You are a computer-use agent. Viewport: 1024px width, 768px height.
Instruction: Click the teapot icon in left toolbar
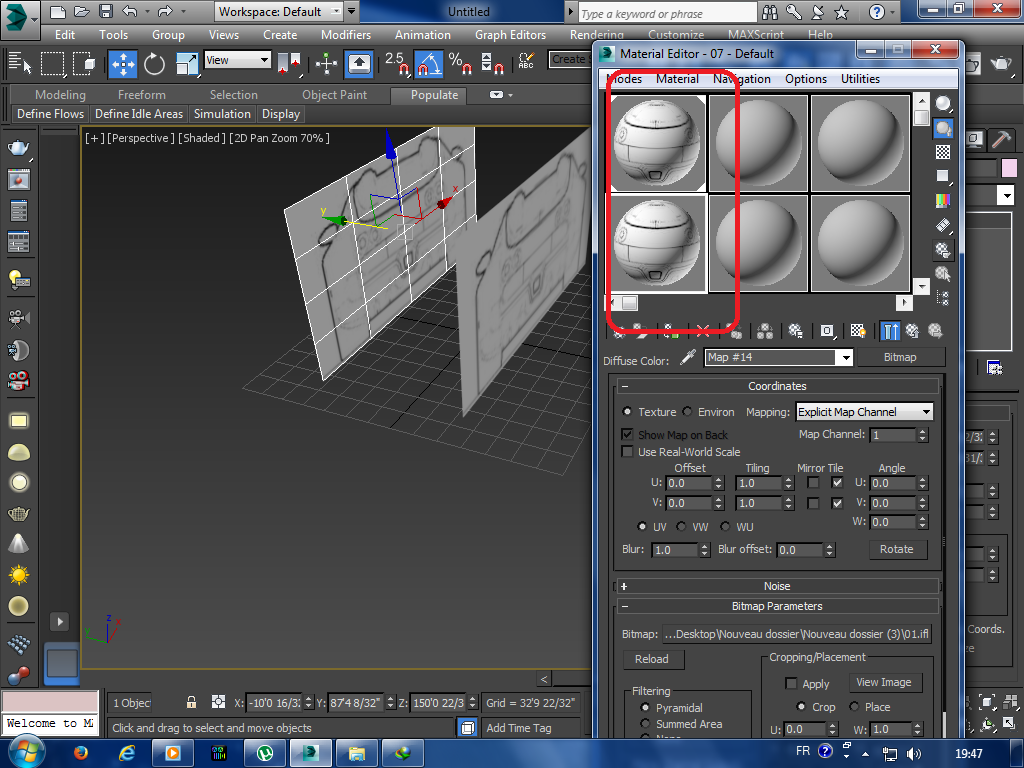coord(19,148)
